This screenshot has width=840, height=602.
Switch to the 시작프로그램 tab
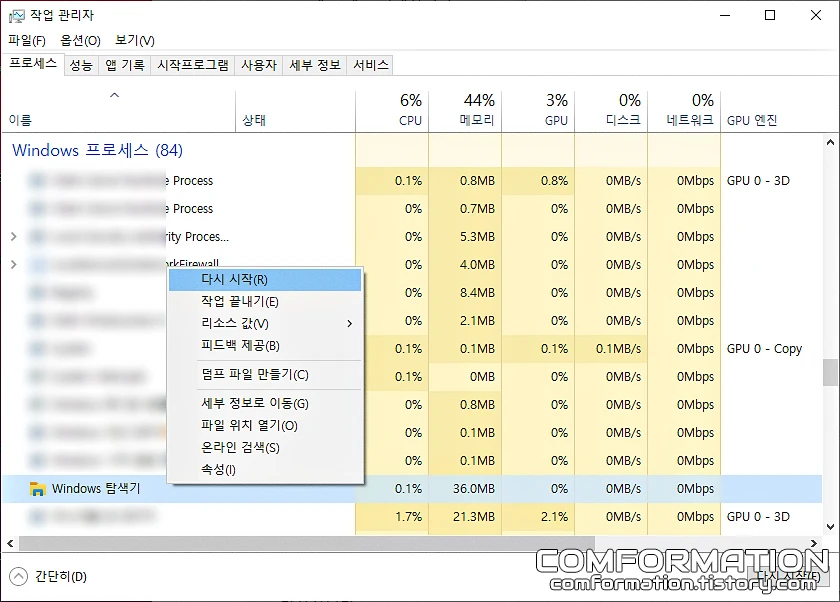tap(193, 65)
